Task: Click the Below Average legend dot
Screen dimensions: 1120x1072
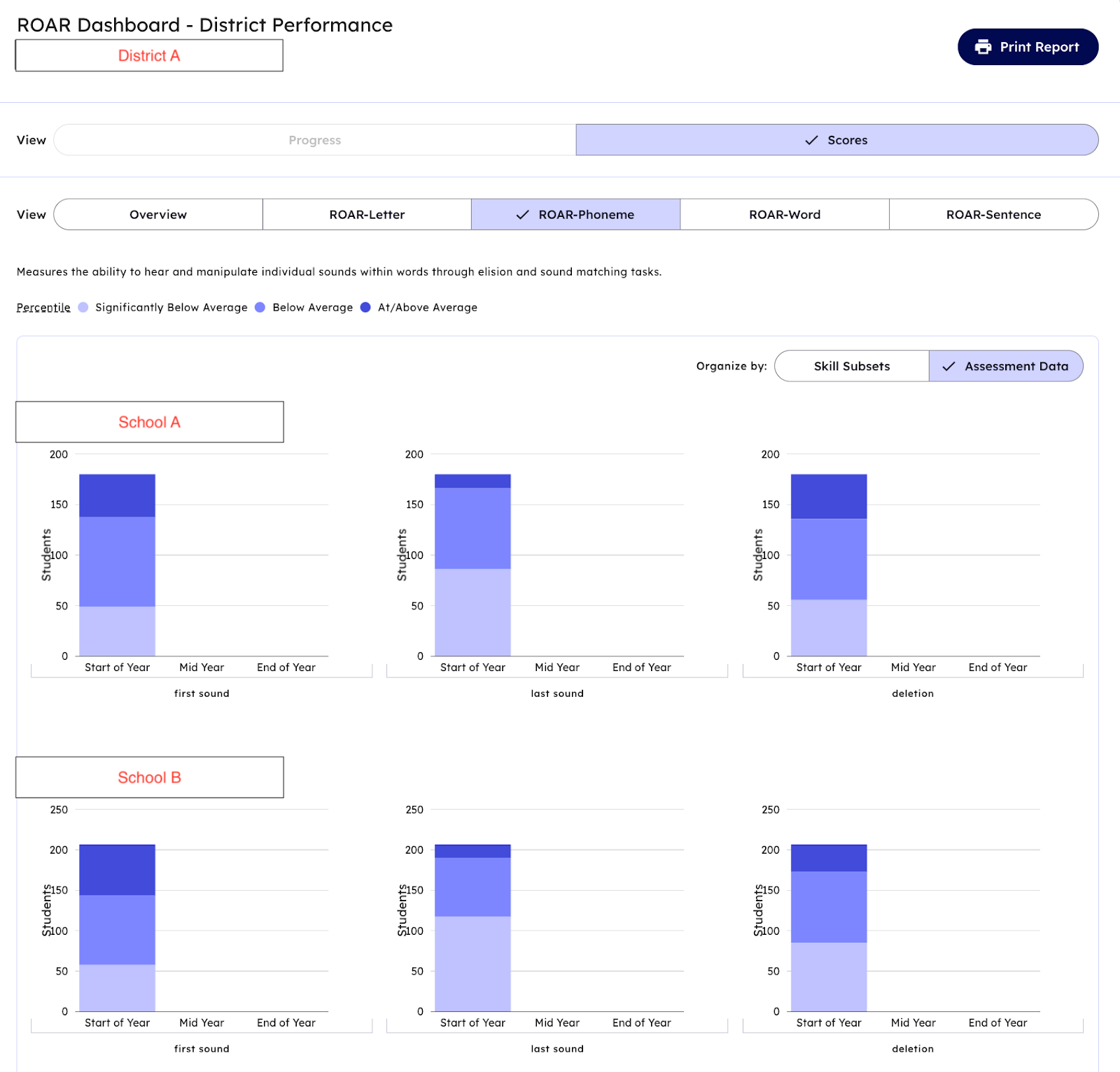Action: [260, 308]
